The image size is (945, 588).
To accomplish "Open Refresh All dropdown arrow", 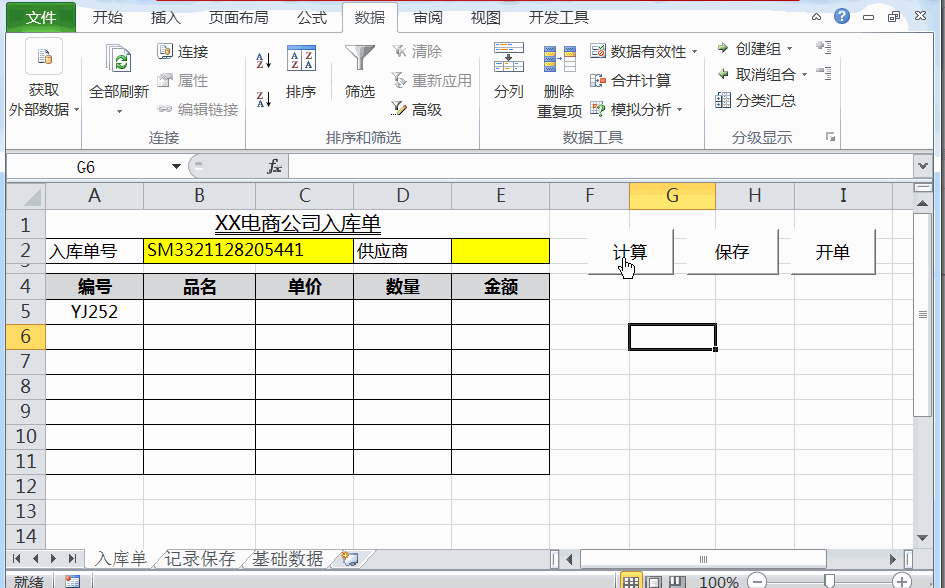I will click(119, 111).
